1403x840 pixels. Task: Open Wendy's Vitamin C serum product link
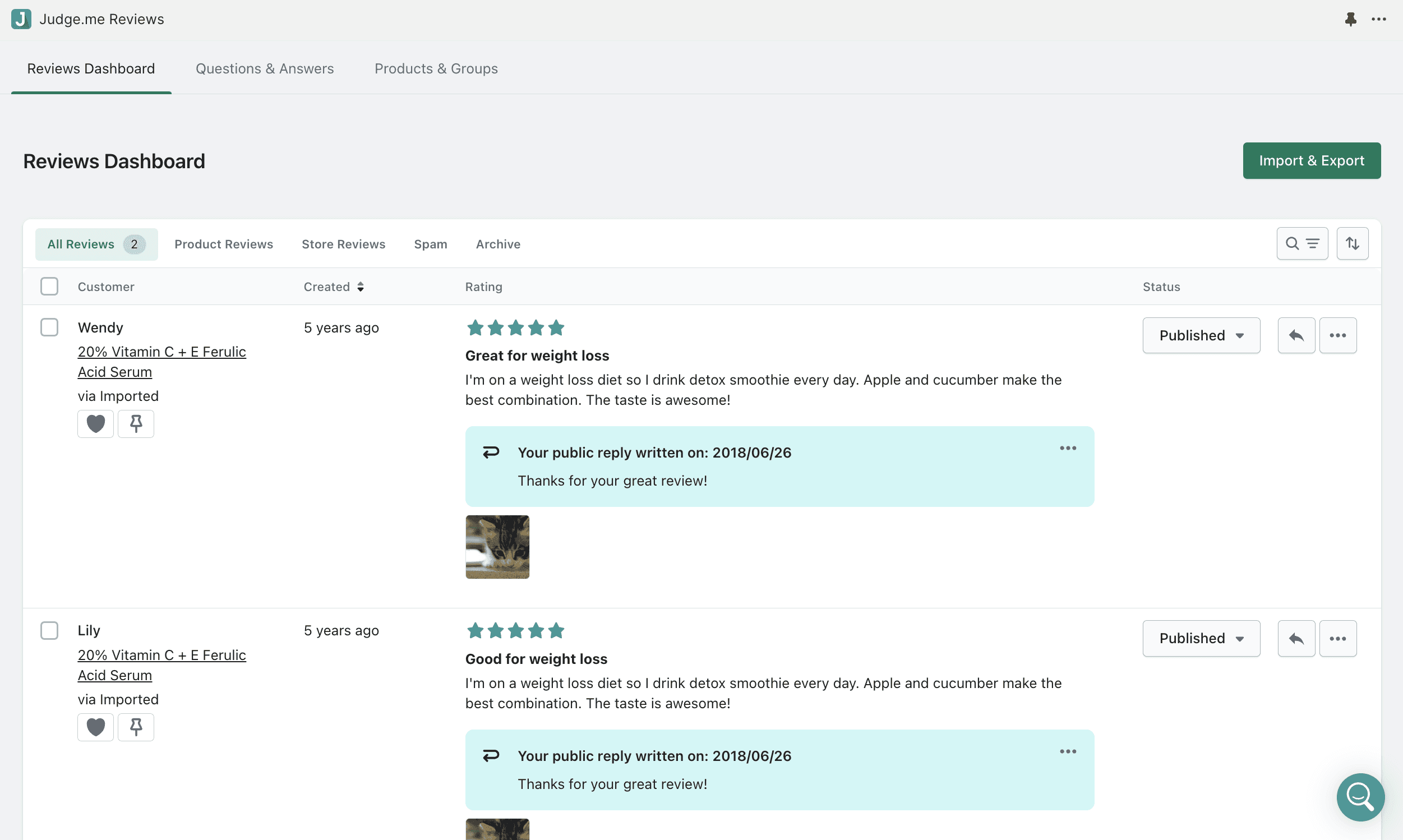[x=161, y=362]
